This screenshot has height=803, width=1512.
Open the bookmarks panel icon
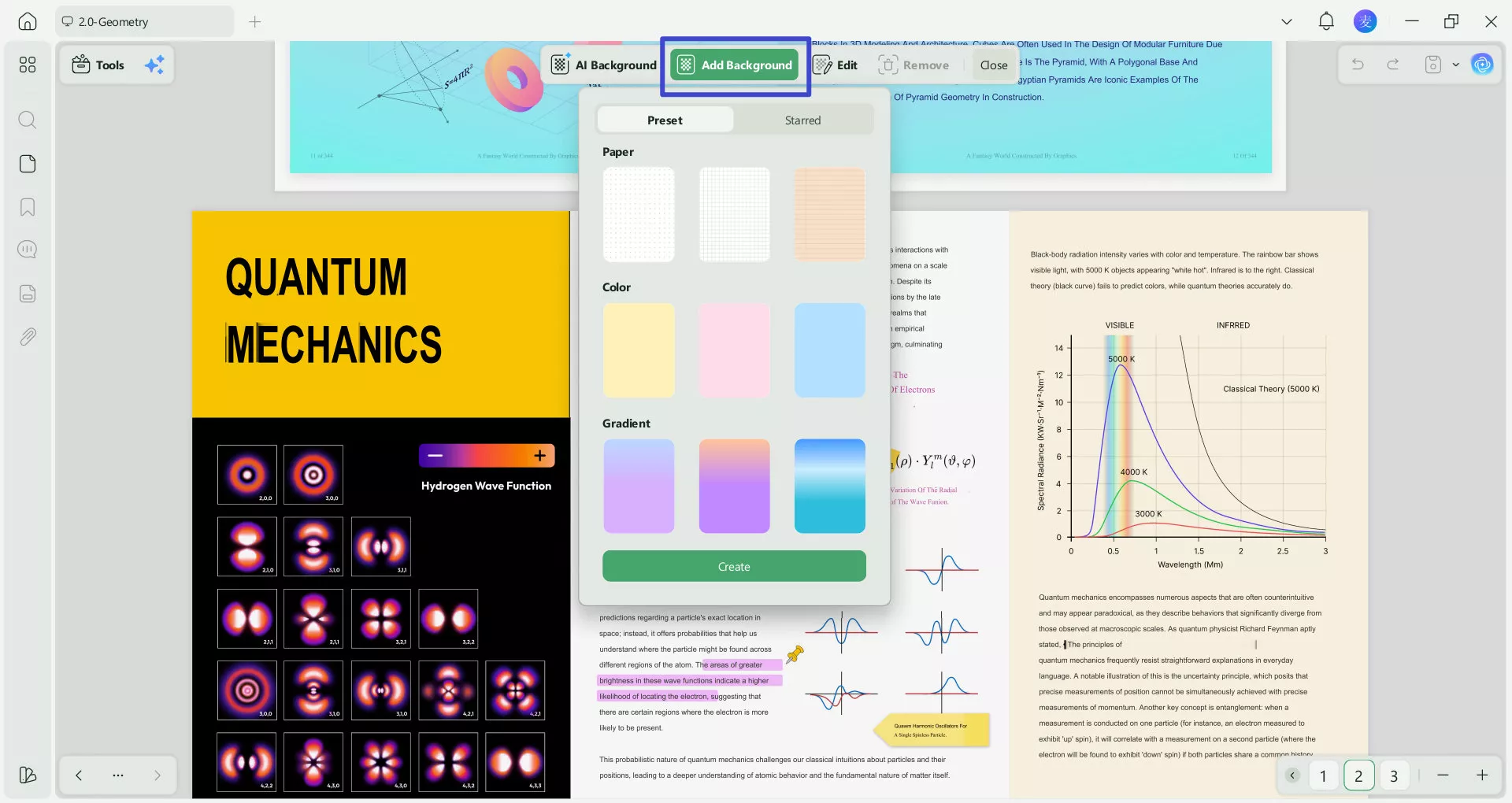tap(28, 207)
